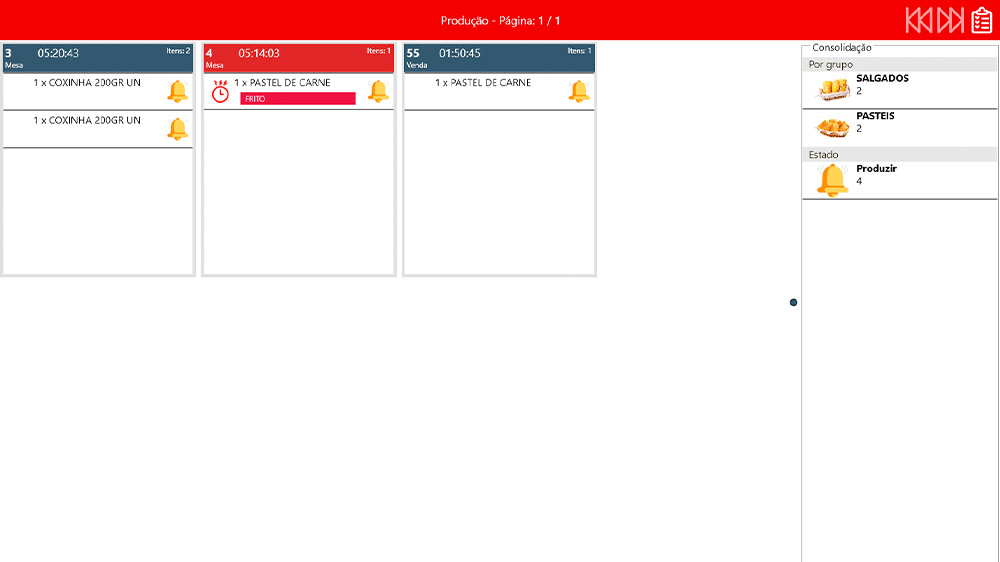Screen dimensions: 1000x562
Task: Filter by Produzir state
Action: 876,169
